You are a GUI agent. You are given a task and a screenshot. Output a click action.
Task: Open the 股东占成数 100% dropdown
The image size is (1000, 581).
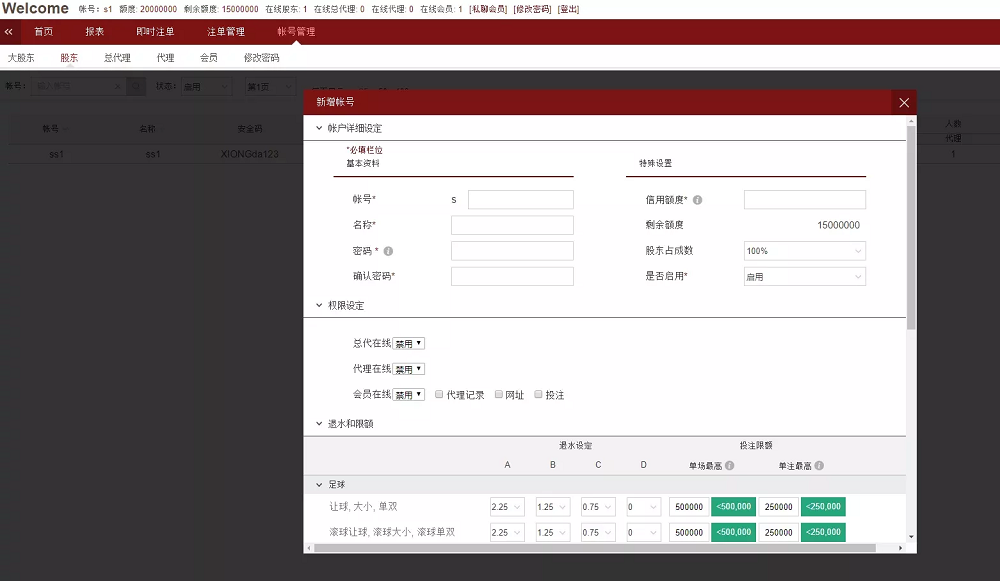click(803, 250)
